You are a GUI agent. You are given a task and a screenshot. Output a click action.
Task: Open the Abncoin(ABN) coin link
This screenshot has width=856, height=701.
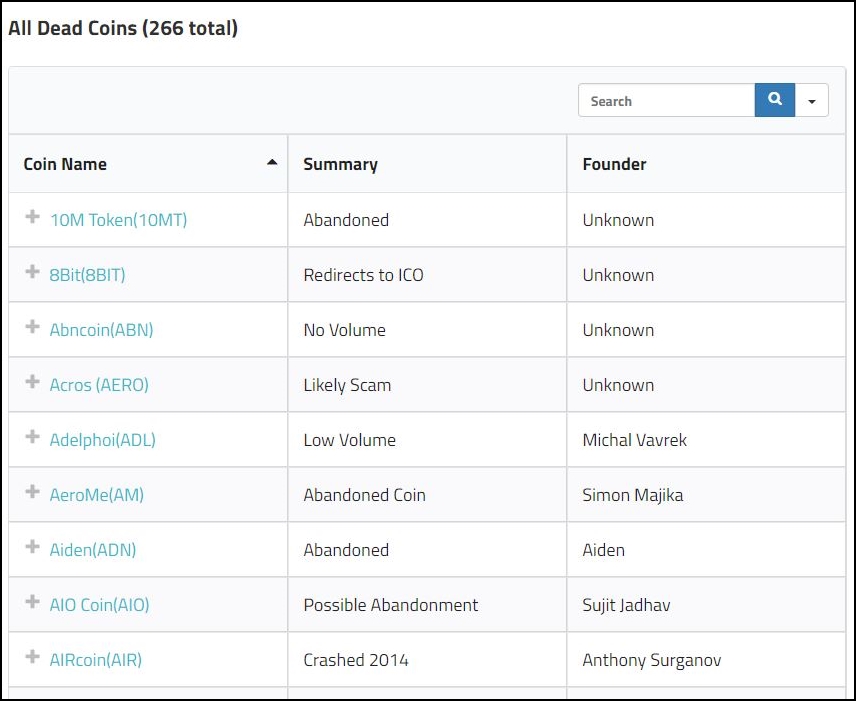[x=101, y=330]
